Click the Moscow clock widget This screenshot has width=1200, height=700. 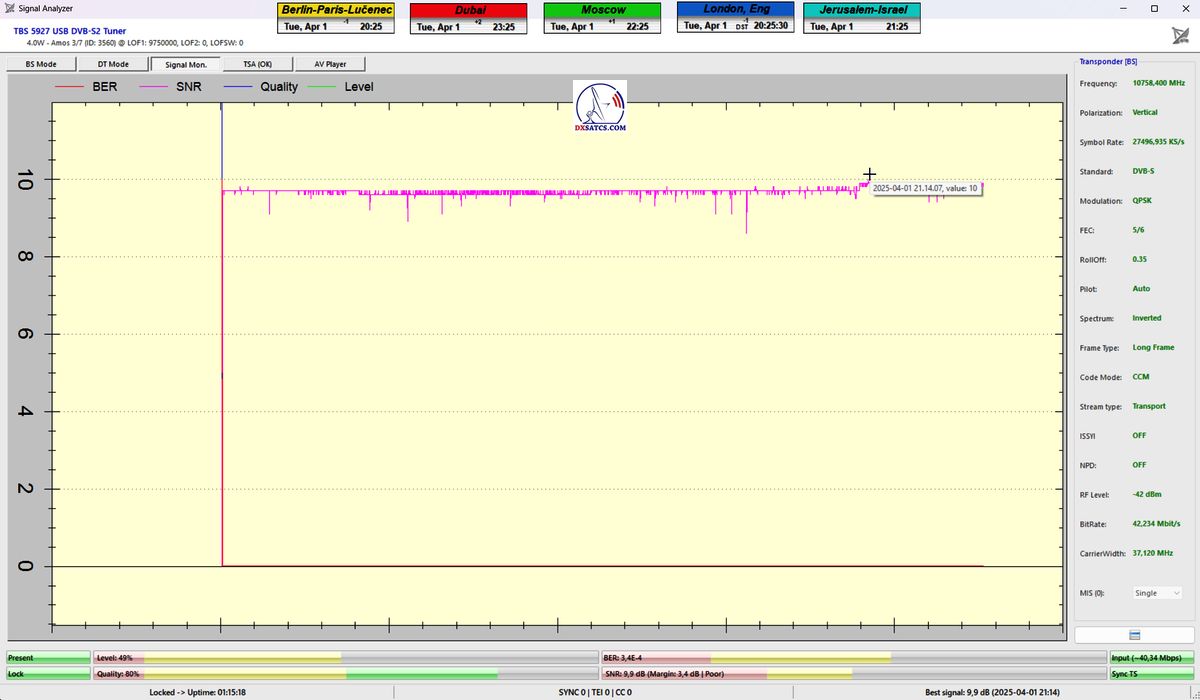tap(601, 18)
